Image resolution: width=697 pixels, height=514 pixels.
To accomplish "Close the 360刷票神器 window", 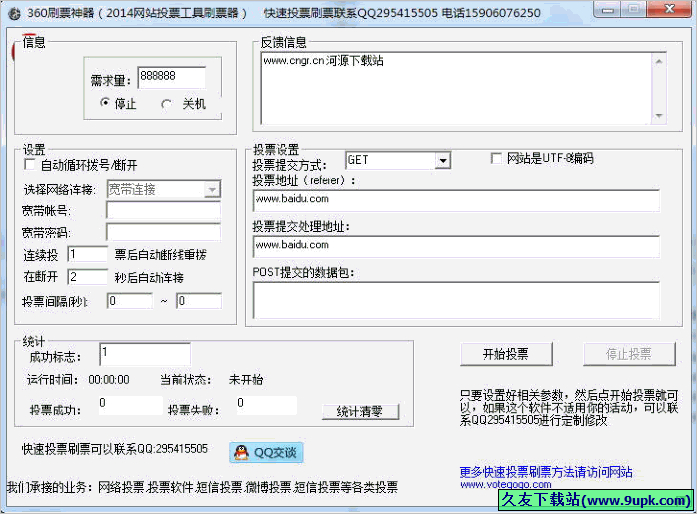I will [x=669, y=9].
